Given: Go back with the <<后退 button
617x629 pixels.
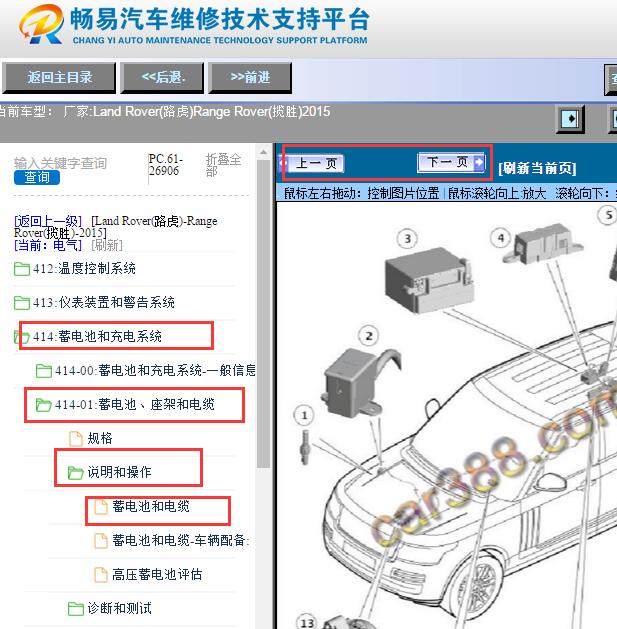Looking at the screenshot, I should (162, 77).
